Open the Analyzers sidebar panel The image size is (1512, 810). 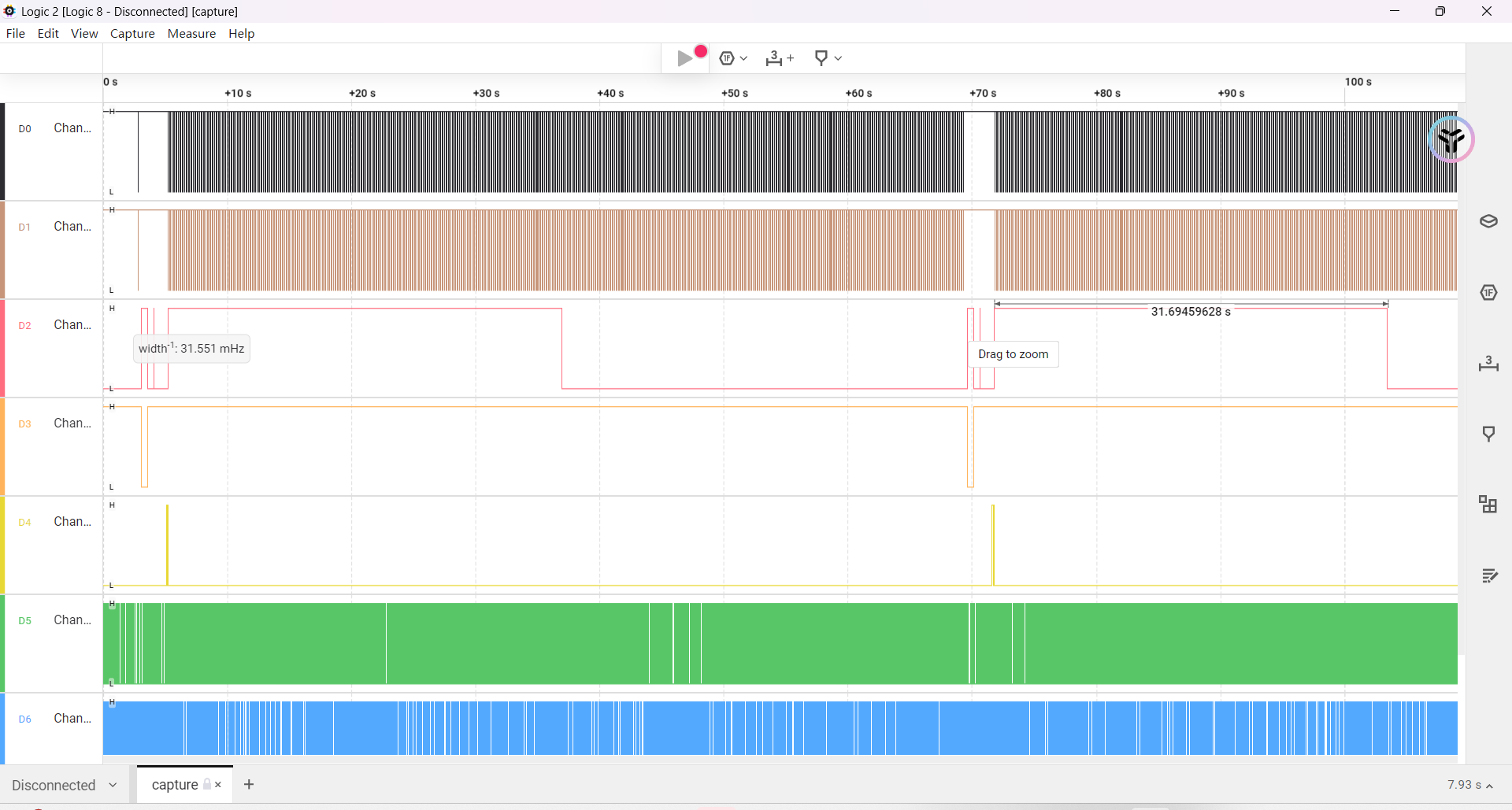click(1488, 293)
